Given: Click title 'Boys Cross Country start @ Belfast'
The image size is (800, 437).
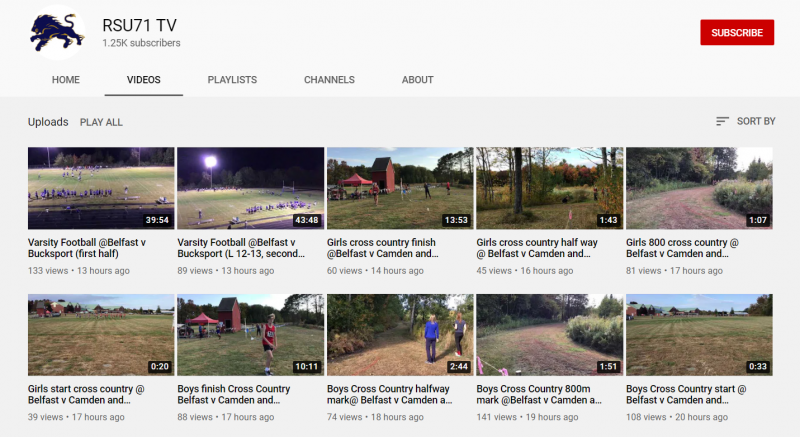Looking at the screenshot, I should pyautogui.click(x=686, y=394).
